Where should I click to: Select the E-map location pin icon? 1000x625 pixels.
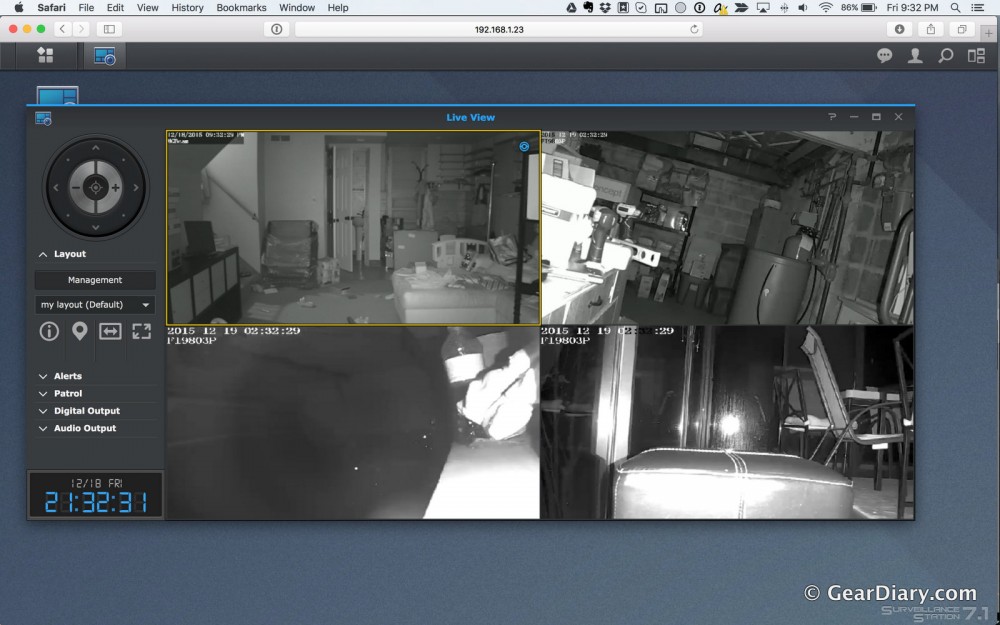pyautogui.click(x=79, y=331)
